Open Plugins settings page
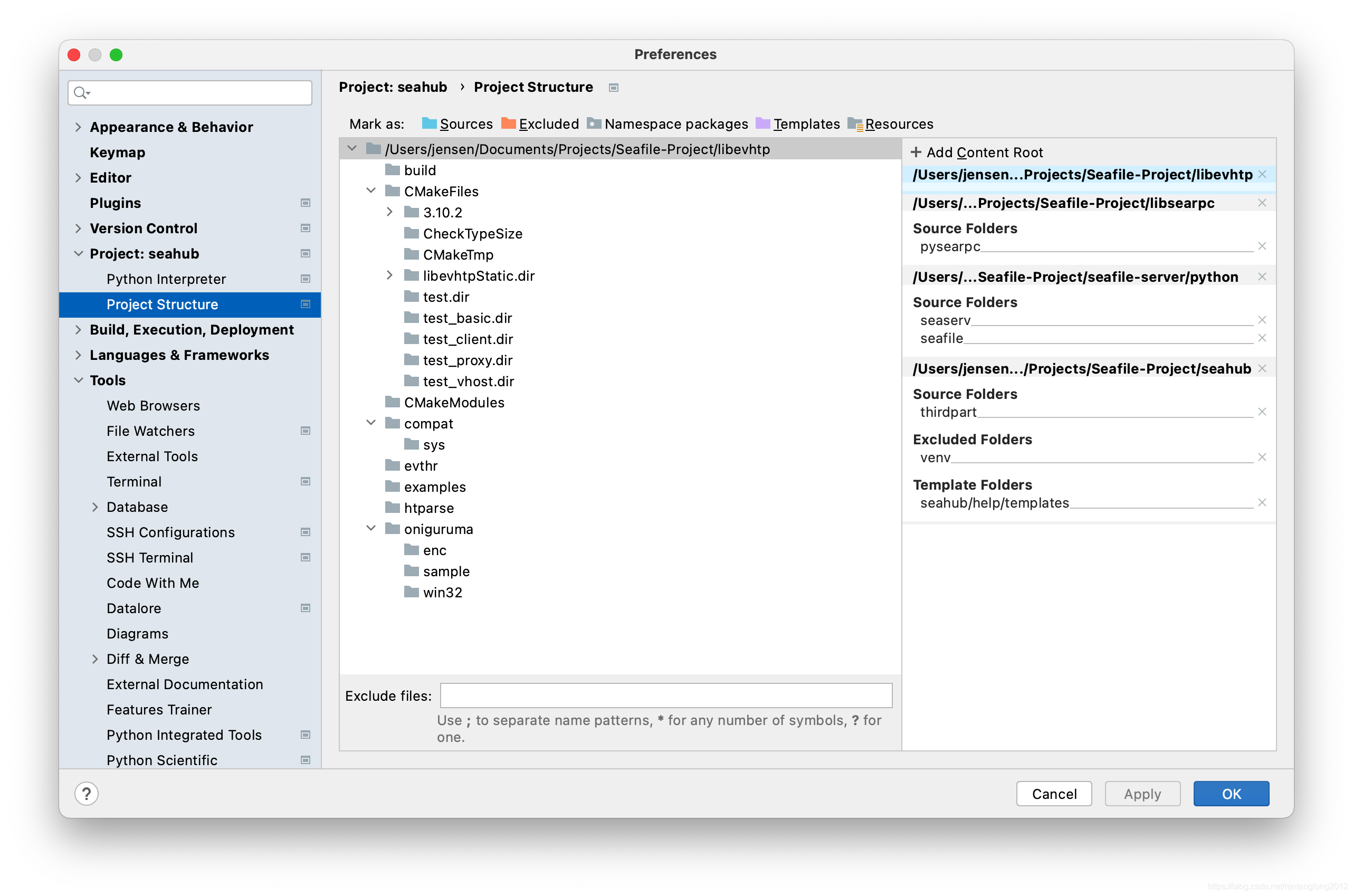 click(x=116, y=203)
